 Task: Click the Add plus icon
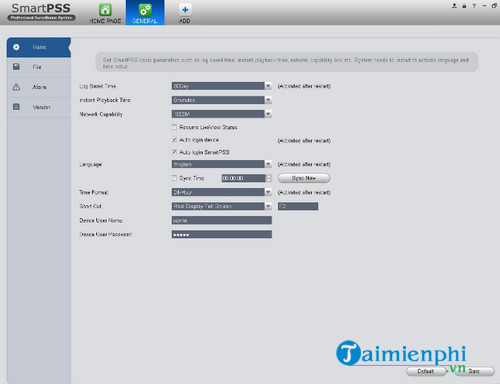point(185,10)
